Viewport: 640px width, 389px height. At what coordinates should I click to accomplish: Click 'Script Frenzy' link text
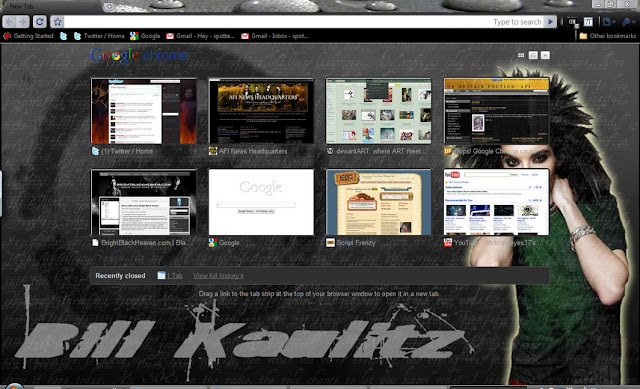[356, 243]
